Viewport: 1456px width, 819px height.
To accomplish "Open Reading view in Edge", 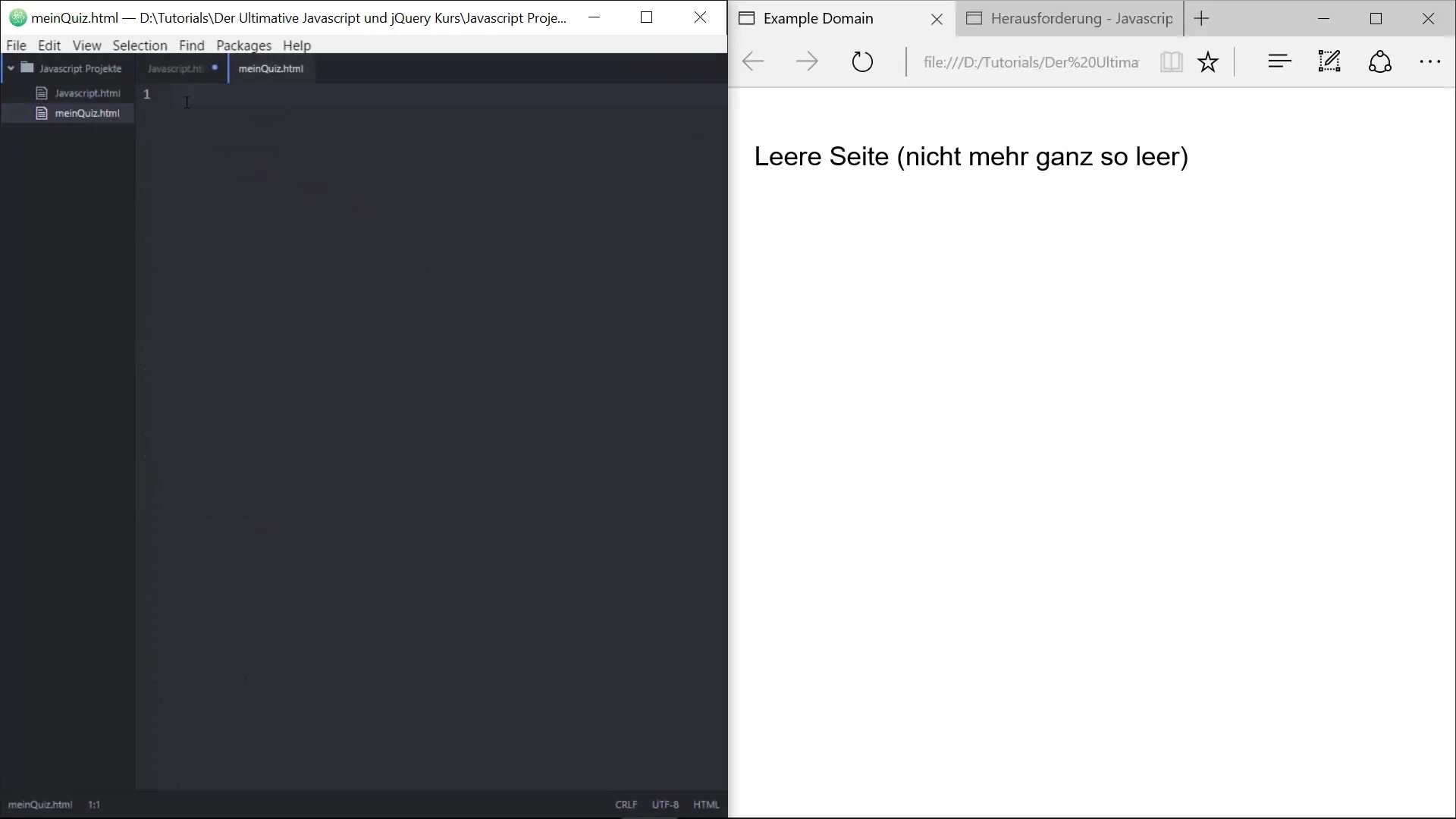I will click(1171, 61).
